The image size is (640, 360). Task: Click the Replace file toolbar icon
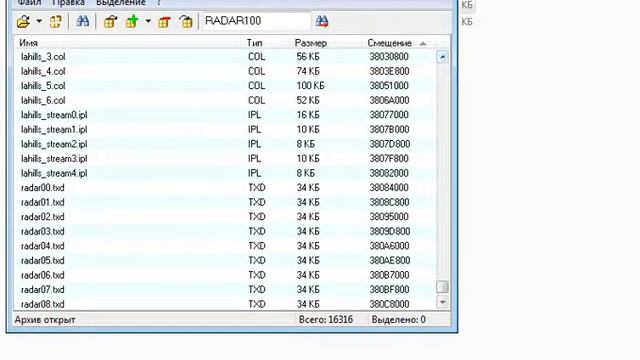tap(186, 21)
